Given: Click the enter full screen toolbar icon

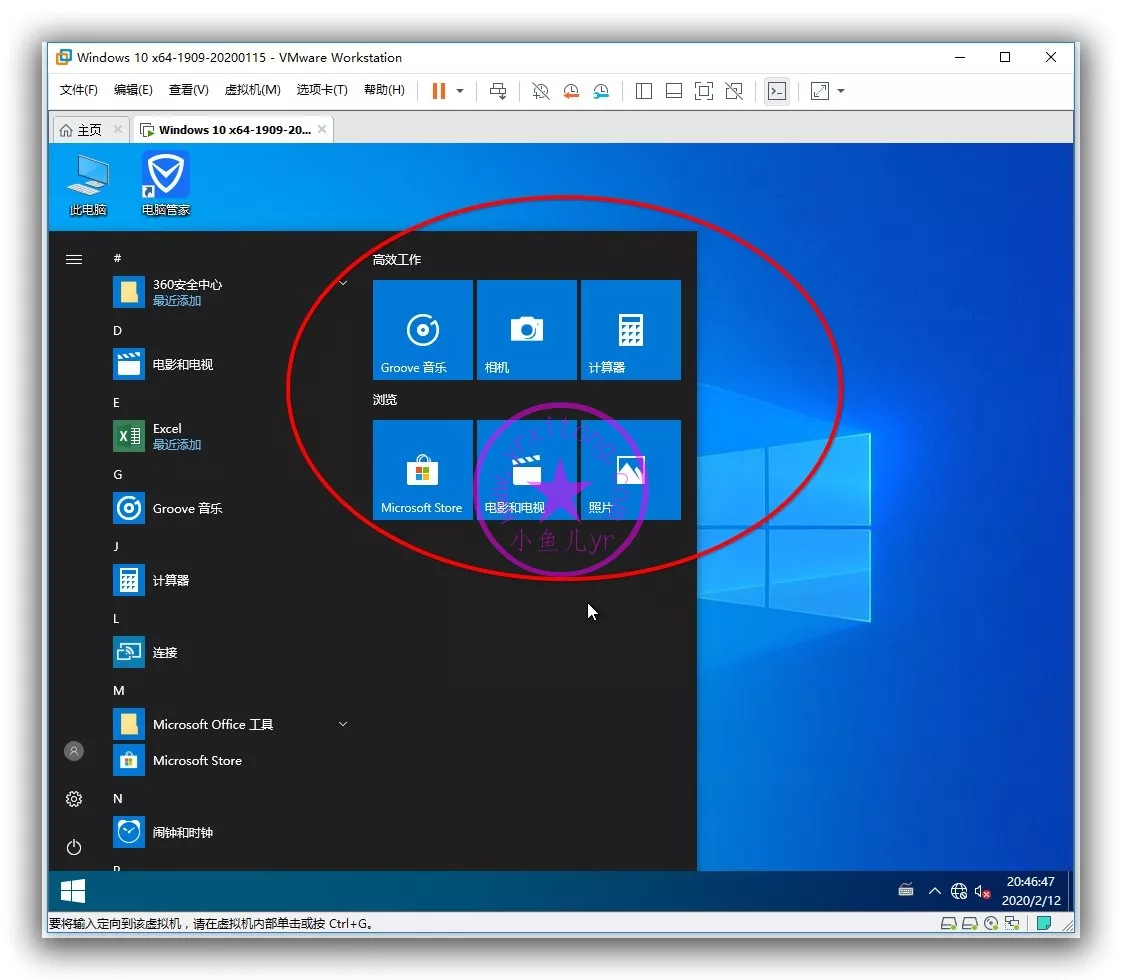Looking at the screenshot, I should (704, 91).
